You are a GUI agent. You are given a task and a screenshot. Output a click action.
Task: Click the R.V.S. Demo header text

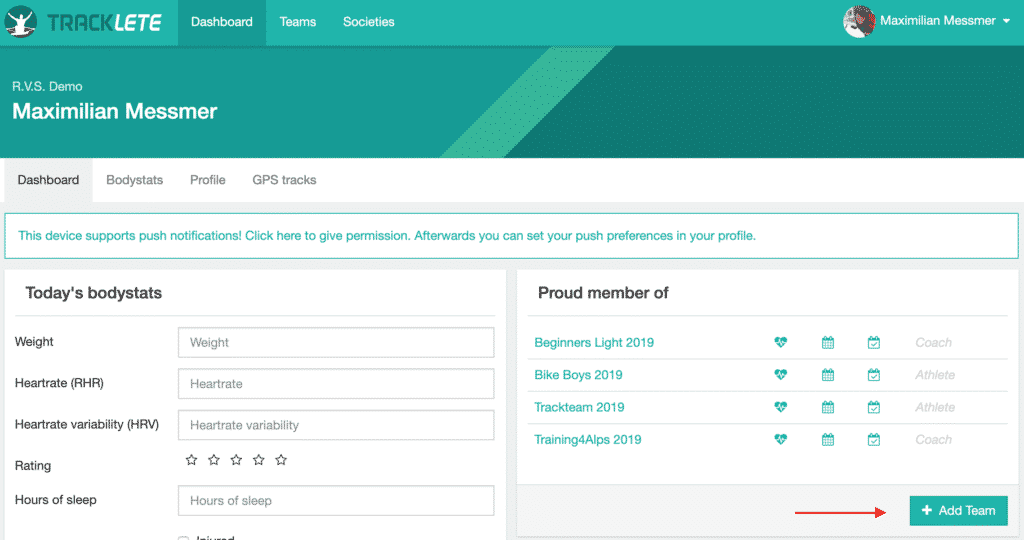tap(47, 86)
